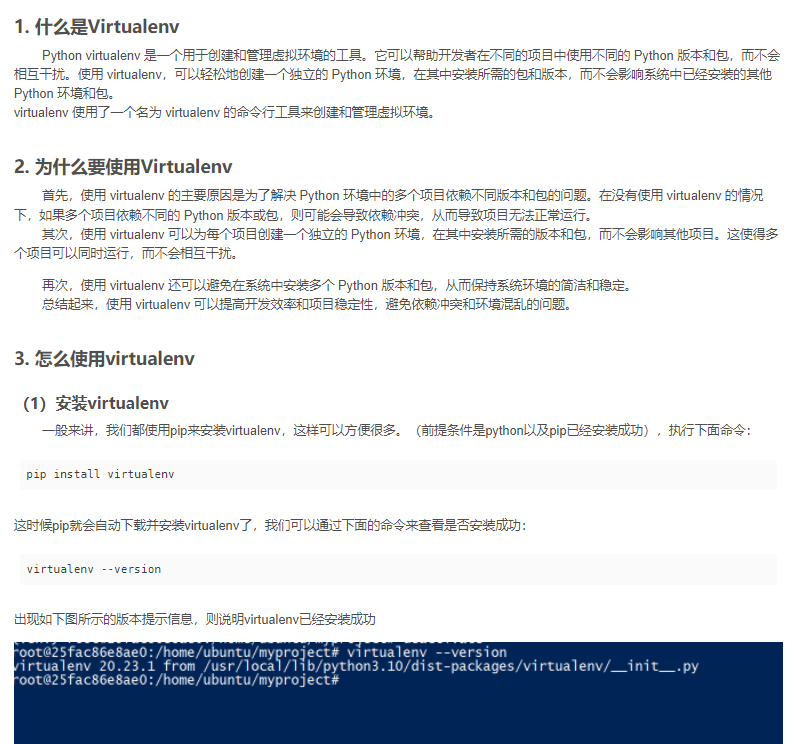Click the sentence starting "这时候pip就会自动下载并安装"
Viewport: 794px width, 744px height.
tap(270, 526)
